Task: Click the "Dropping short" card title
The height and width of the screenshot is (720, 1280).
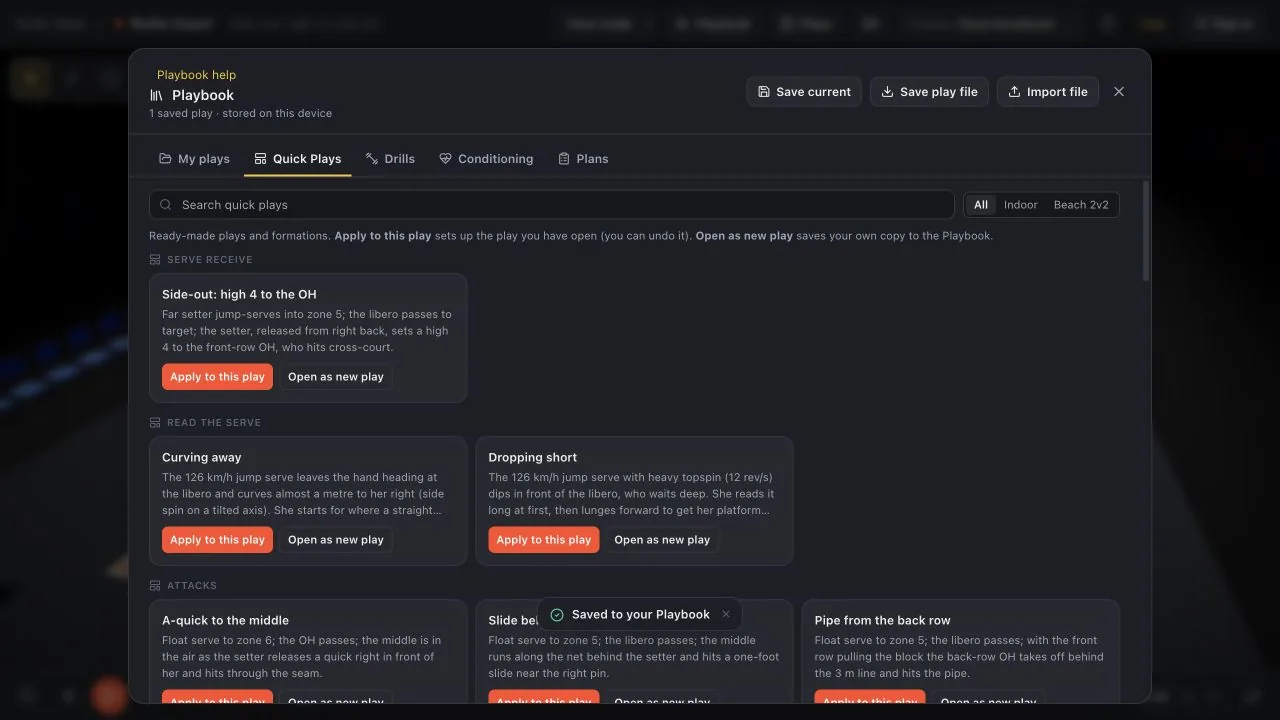Action: coord(533,458)
